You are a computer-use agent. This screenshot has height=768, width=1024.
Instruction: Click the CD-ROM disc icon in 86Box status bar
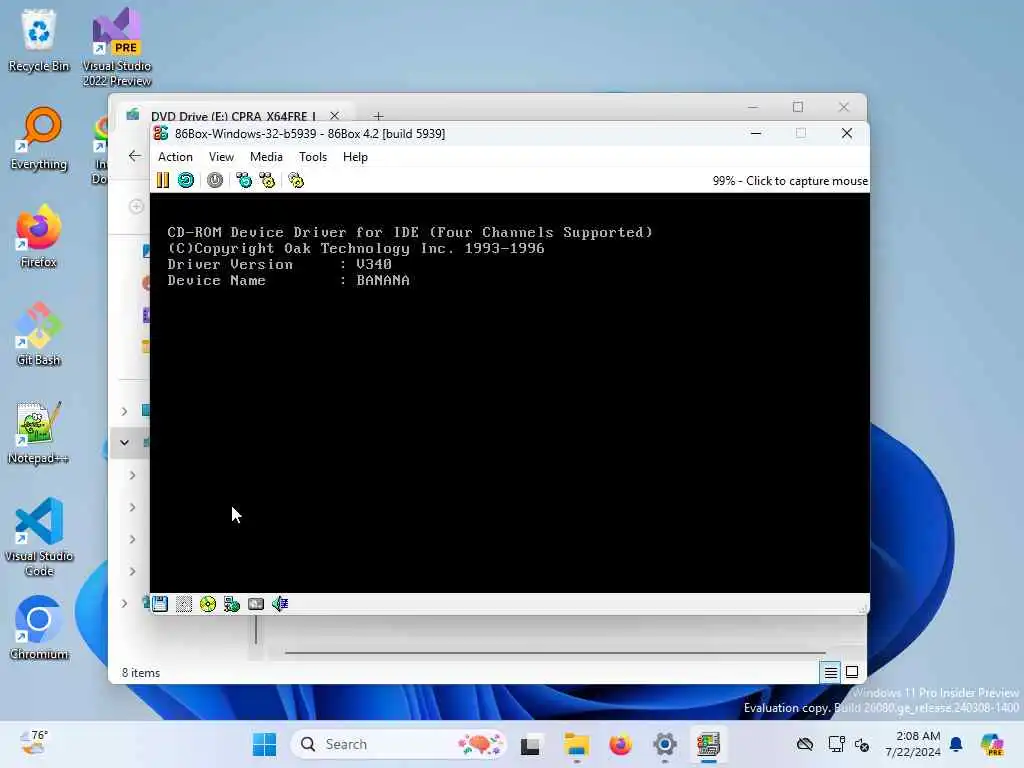click(x=208, y=604)
